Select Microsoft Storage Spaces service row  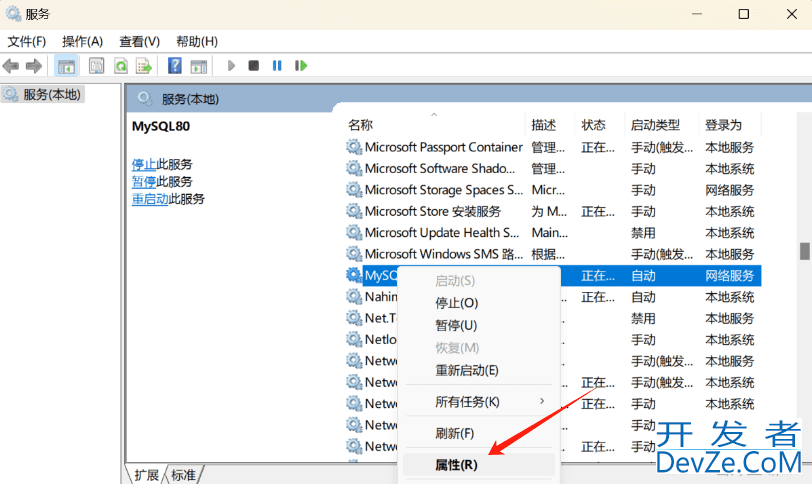(553, 190)
